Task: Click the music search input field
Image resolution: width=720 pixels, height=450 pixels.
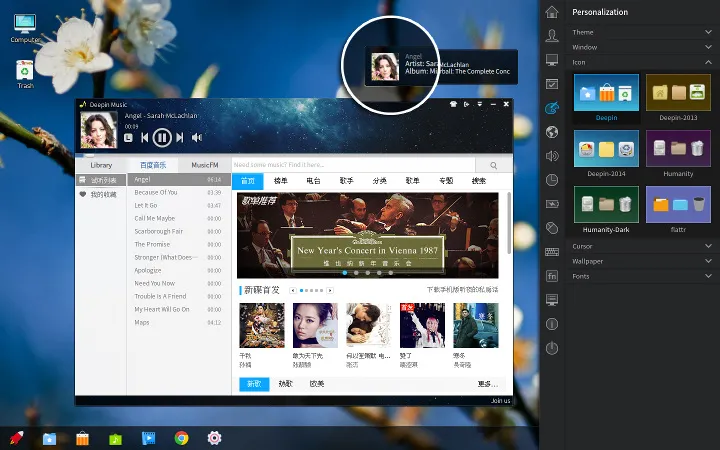Action: [x=353, y=165]
